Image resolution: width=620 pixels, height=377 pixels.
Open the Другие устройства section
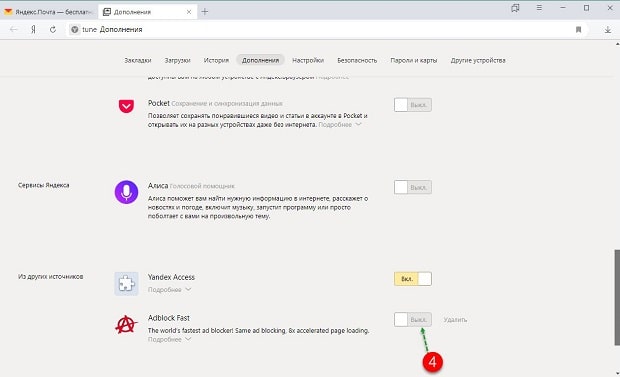click(478, 60)
